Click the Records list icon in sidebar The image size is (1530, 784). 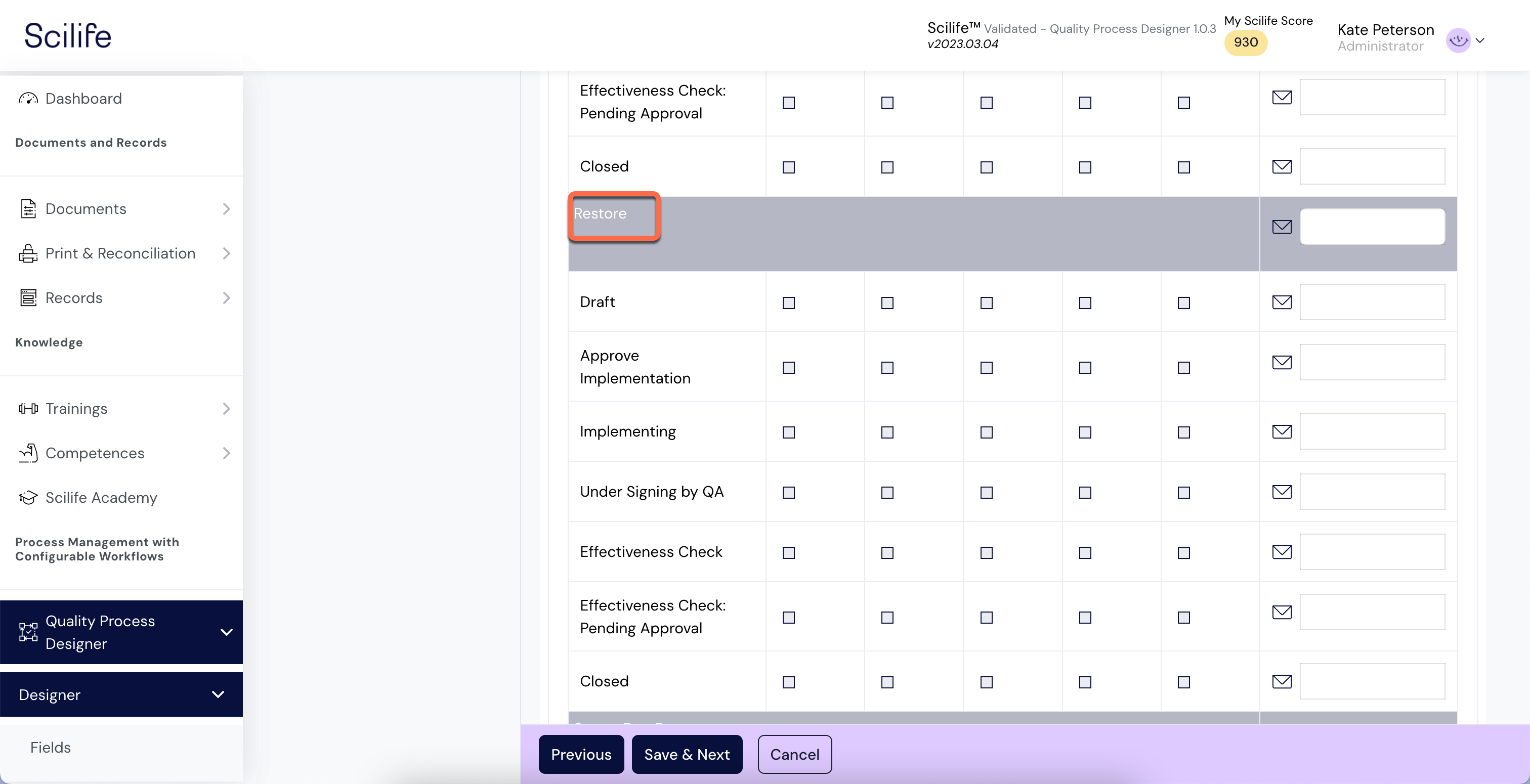click(x=28, y=298)
